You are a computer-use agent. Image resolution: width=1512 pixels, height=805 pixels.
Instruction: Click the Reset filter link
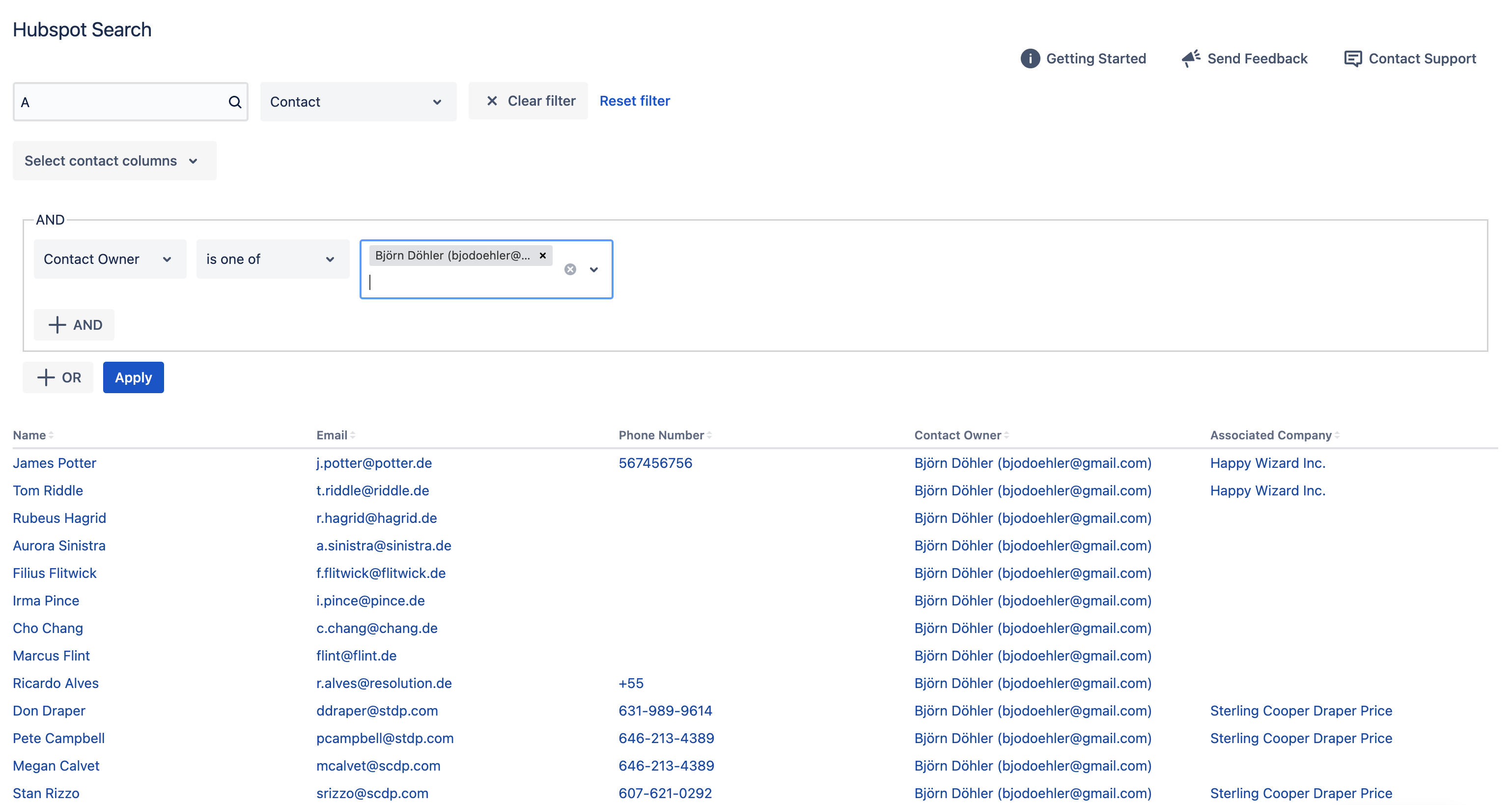coord(634,101)
